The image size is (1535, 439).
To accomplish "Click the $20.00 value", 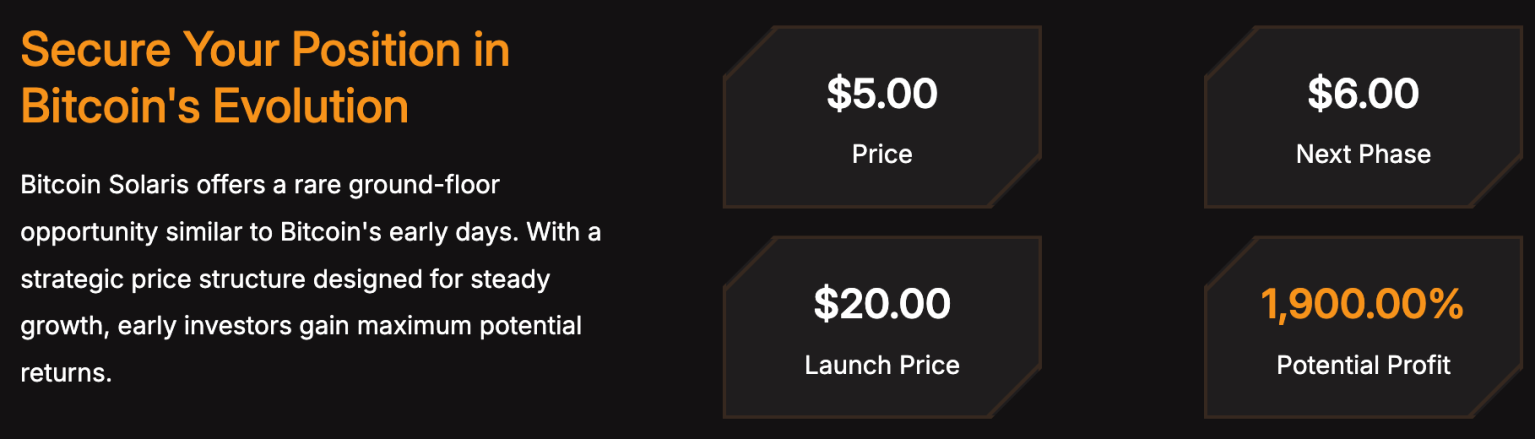I will click(x=882, y=304).
